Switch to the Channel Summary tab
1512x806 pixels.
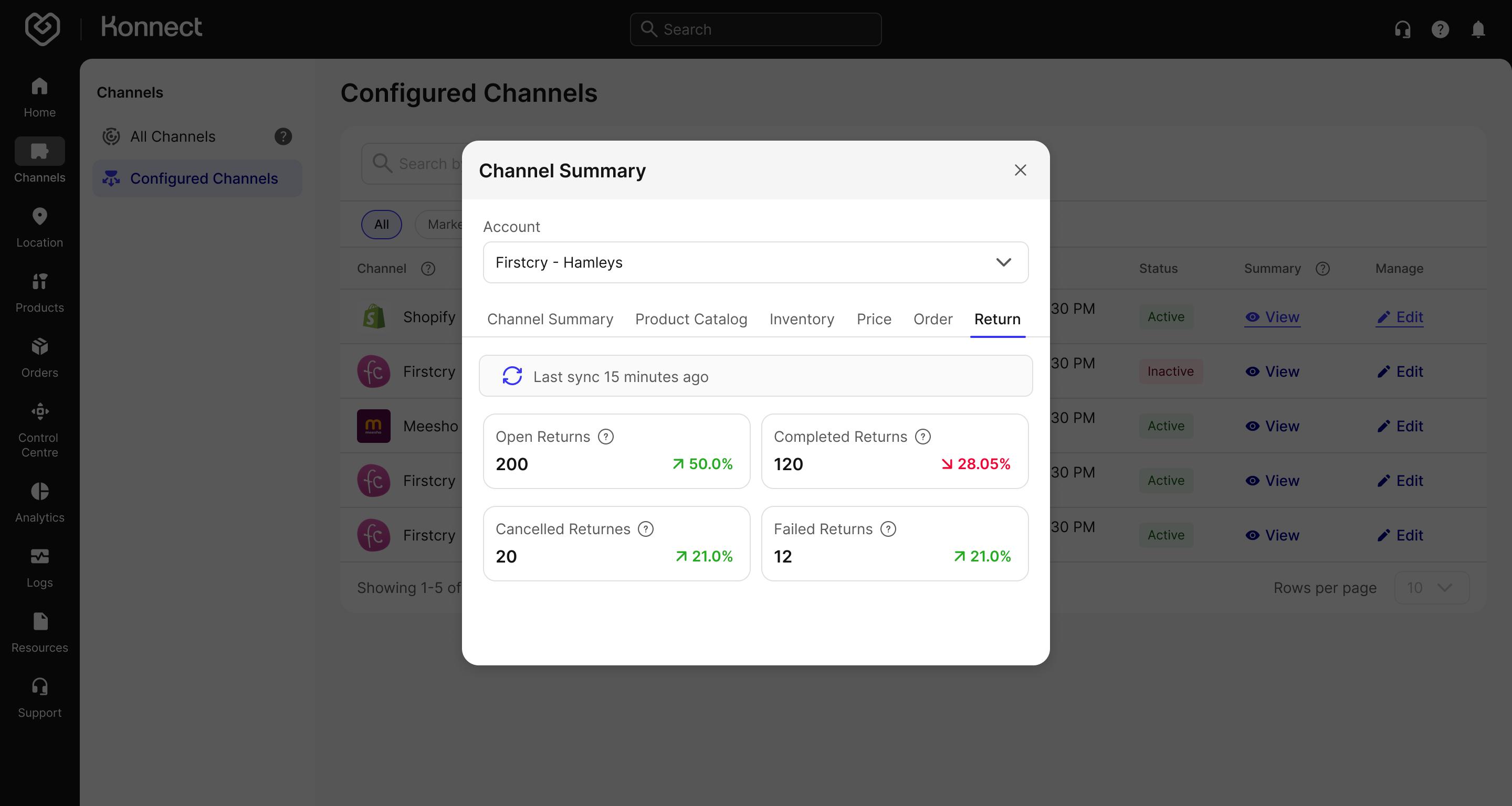[x=550, y=319]
